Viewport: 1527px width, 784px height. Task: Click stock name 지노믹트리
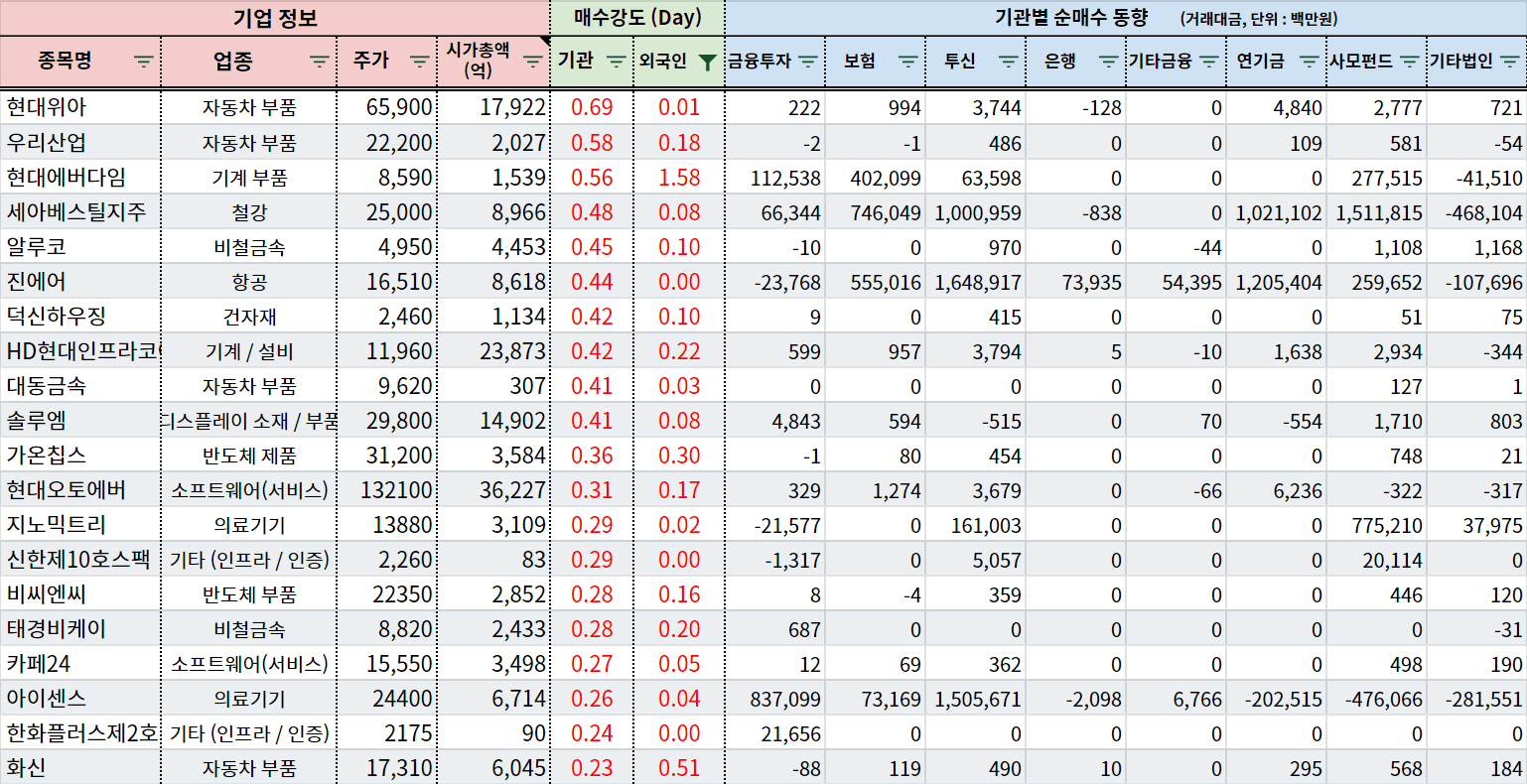click(x=57, y=524)
